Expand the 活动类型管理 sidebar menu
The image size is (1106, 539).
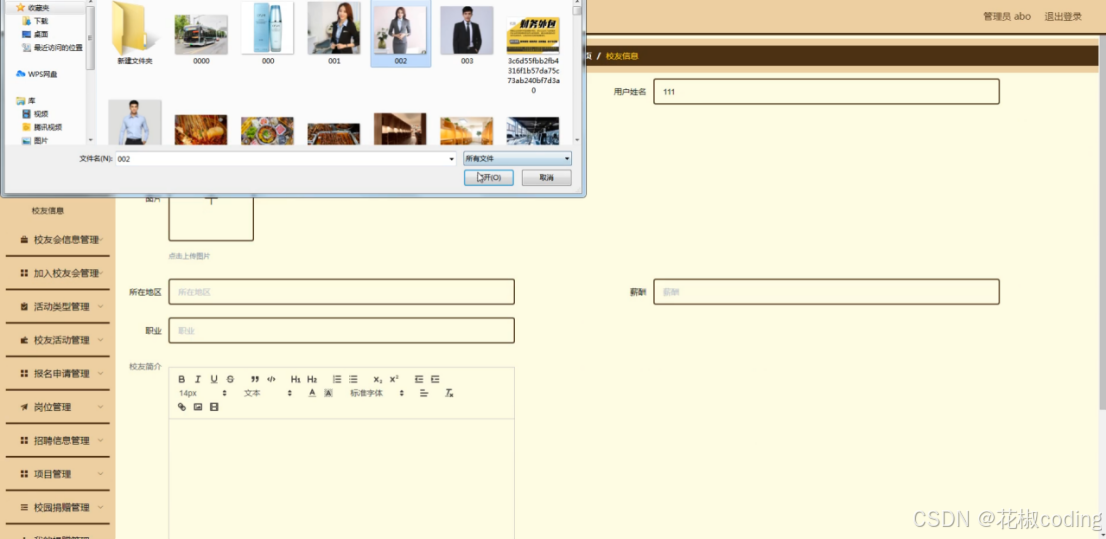coord(58,307)
